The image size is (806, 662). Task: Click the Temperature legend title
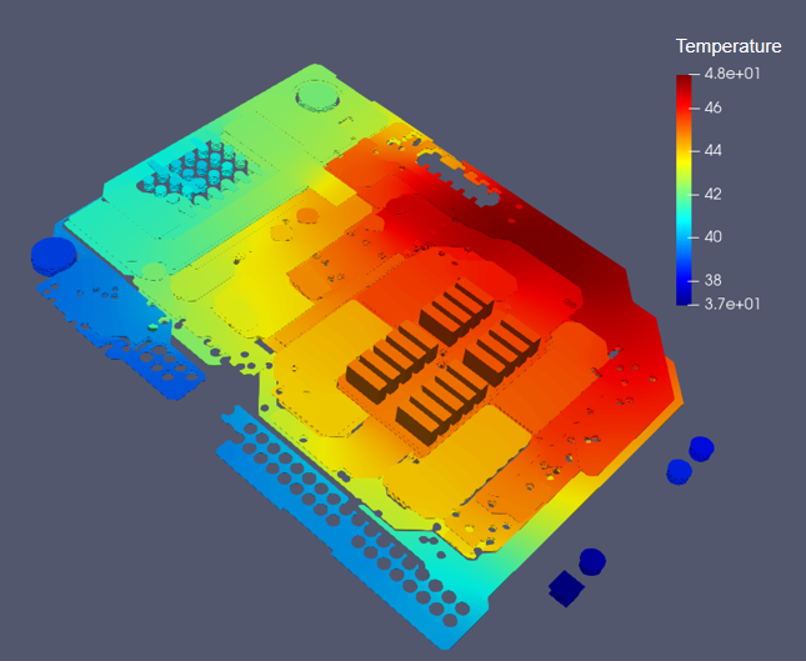[x=728, y=46]
